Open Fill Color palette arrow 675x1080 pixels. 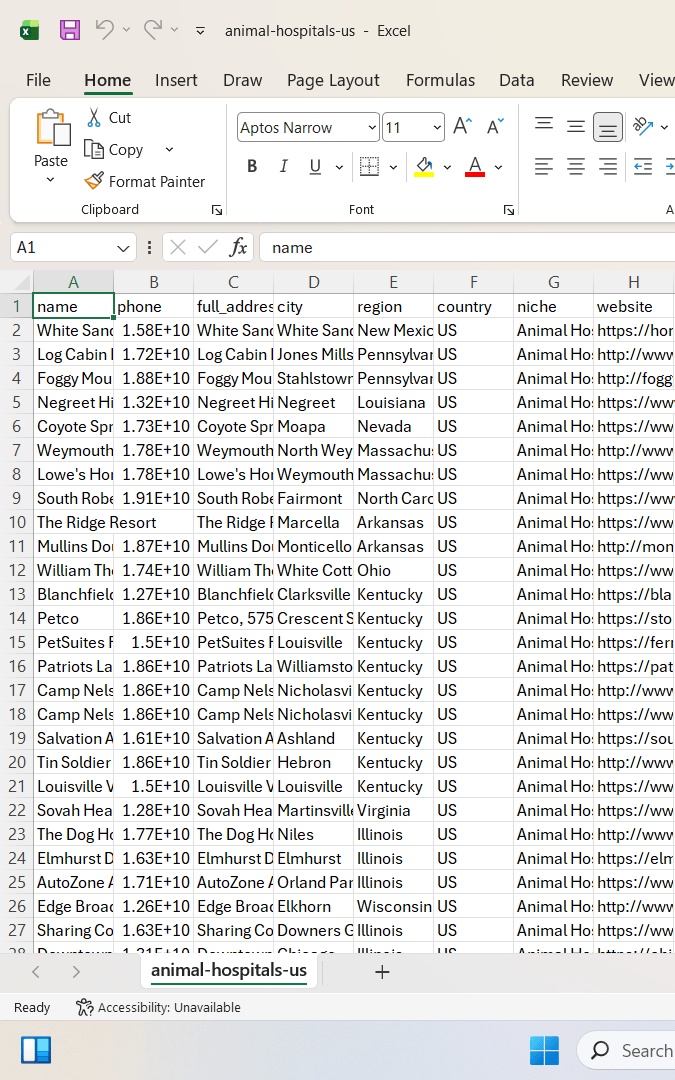[447, 167]
